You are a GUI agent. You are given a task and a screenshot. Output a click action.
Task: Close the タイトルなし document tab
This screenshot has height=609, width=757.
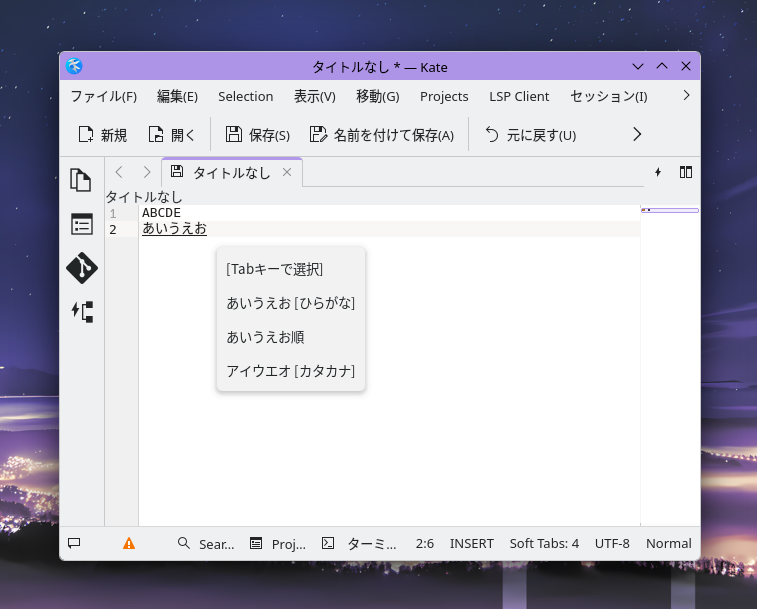[287, 173]
